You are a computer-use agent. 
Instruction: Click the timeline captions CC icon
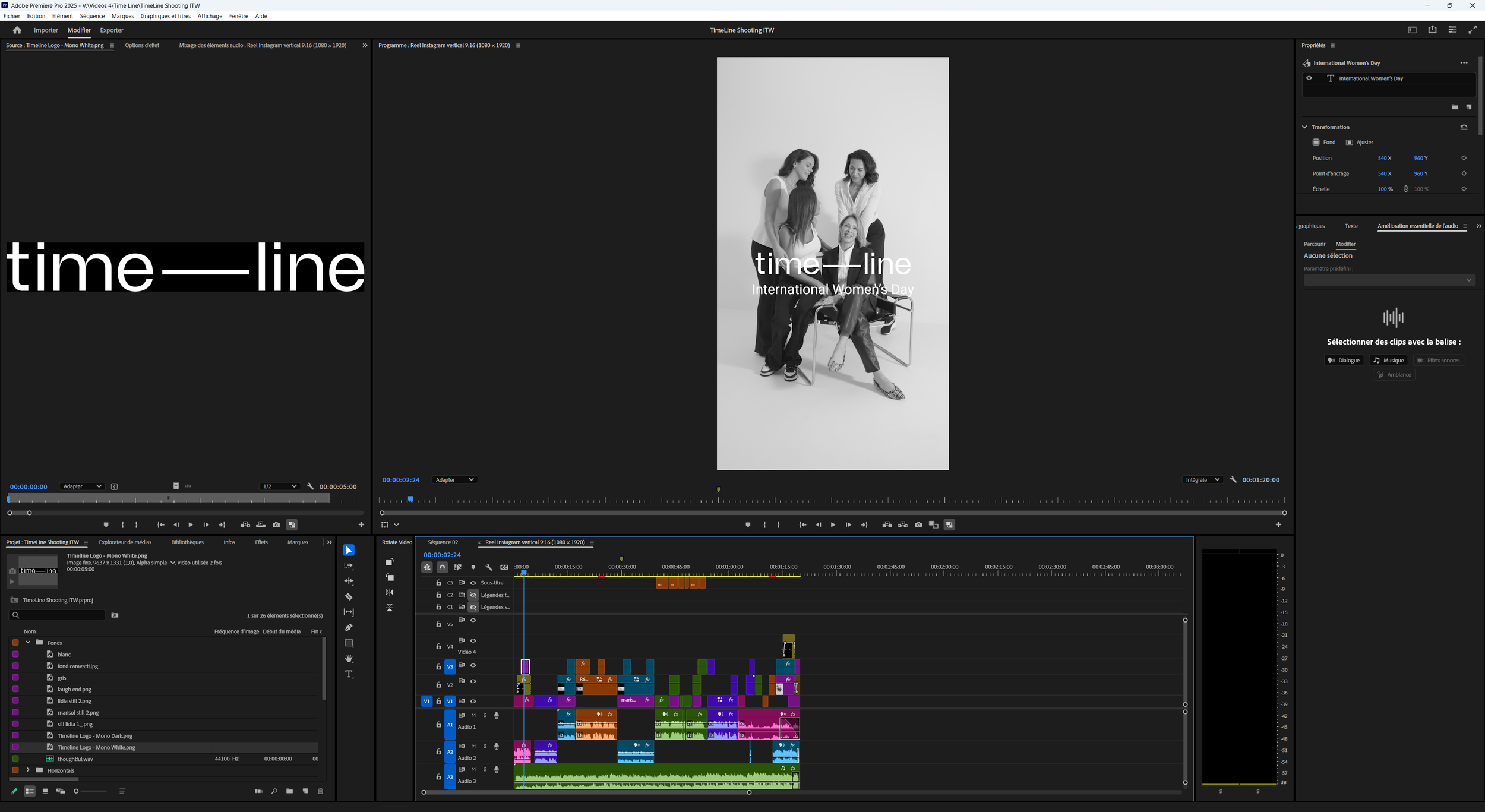tap(504, 567)
